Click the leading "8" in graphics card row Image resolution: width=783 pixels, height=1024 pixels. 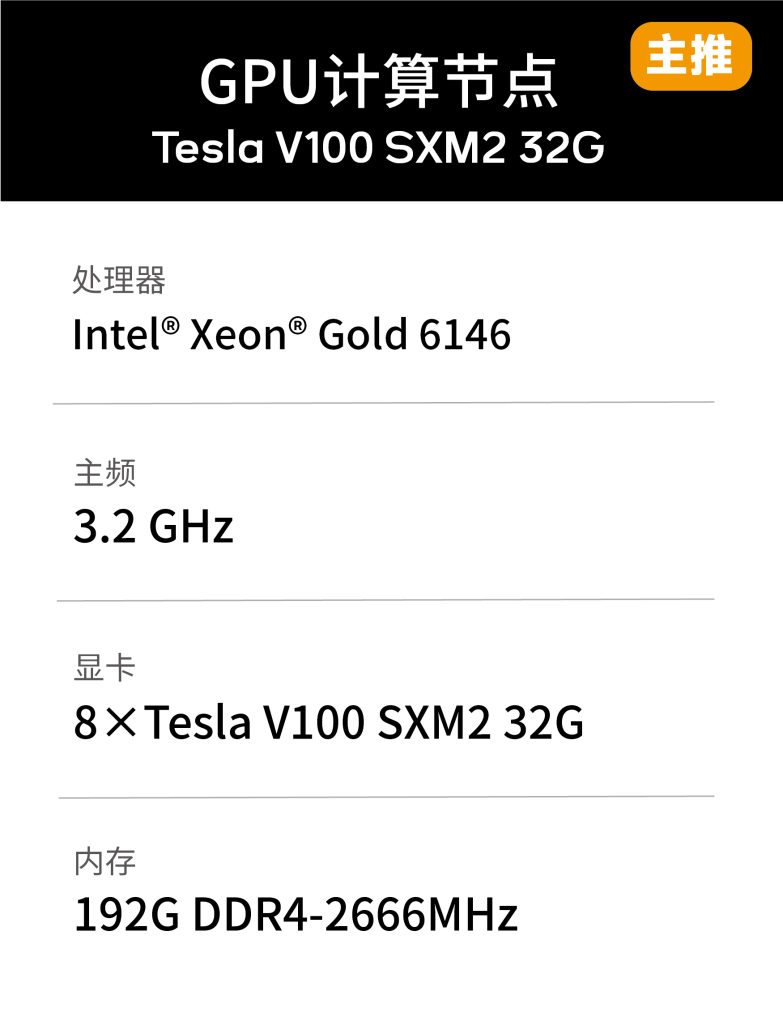click(86, 723)
